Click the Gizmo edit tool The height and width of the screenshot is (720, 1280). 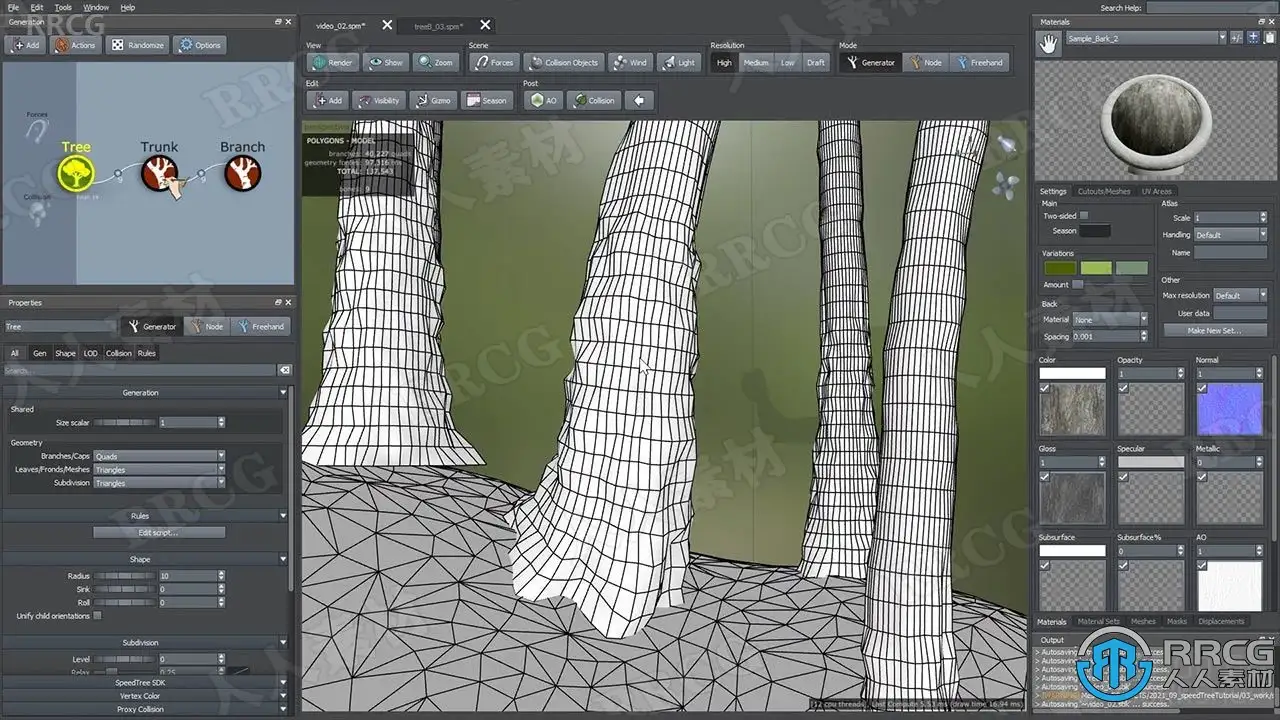pyautogui.click(x=431, y=100)
